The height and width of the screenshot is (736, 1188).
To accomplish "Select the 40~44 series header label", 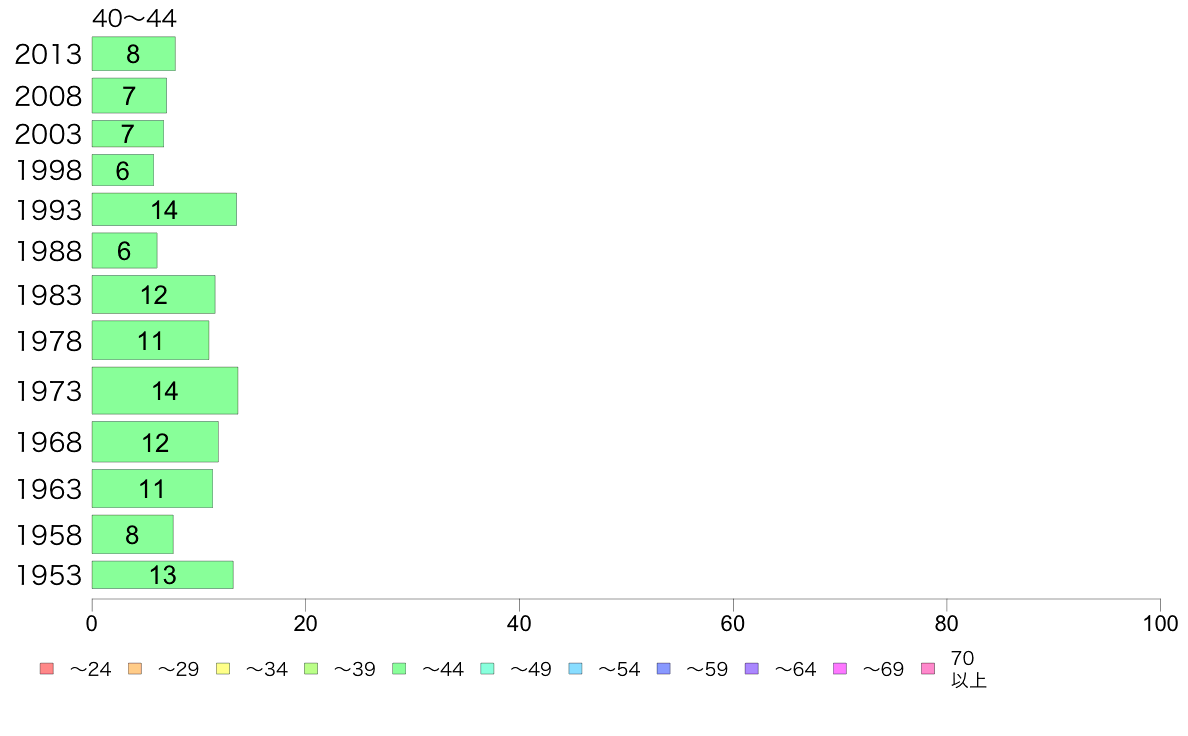I will click(134, 18).
